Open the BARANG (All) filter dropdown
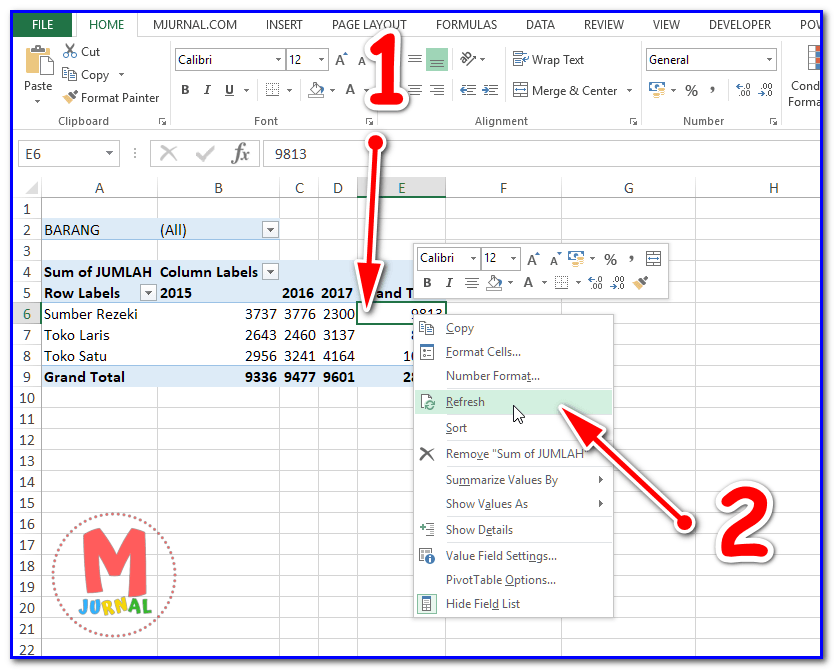Image resolution: width=834 pixels, height=670 pixels. click(269, 230)
